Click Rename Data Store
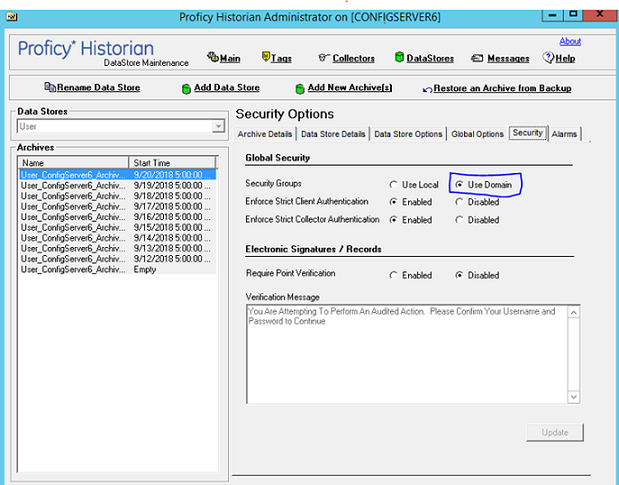This screenshot has height=485, width=619. (98, 87)
